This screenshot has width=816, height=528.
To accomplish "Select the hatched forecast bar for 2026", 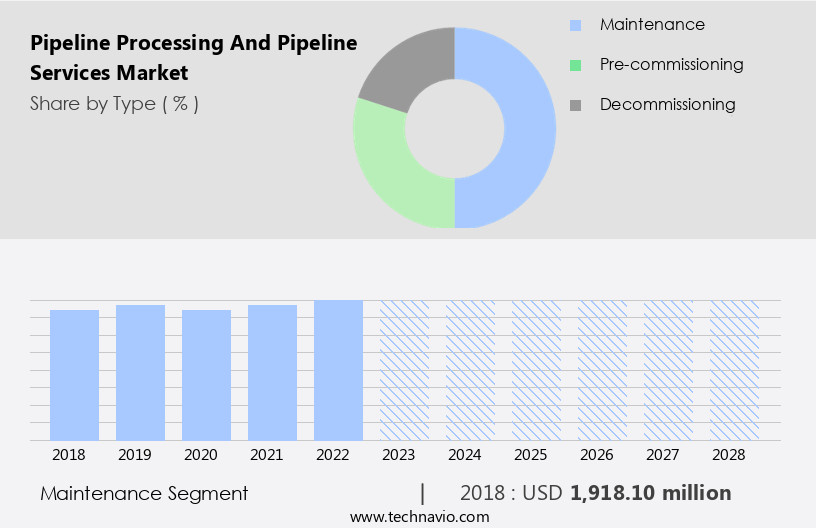I will coord(602,370).
